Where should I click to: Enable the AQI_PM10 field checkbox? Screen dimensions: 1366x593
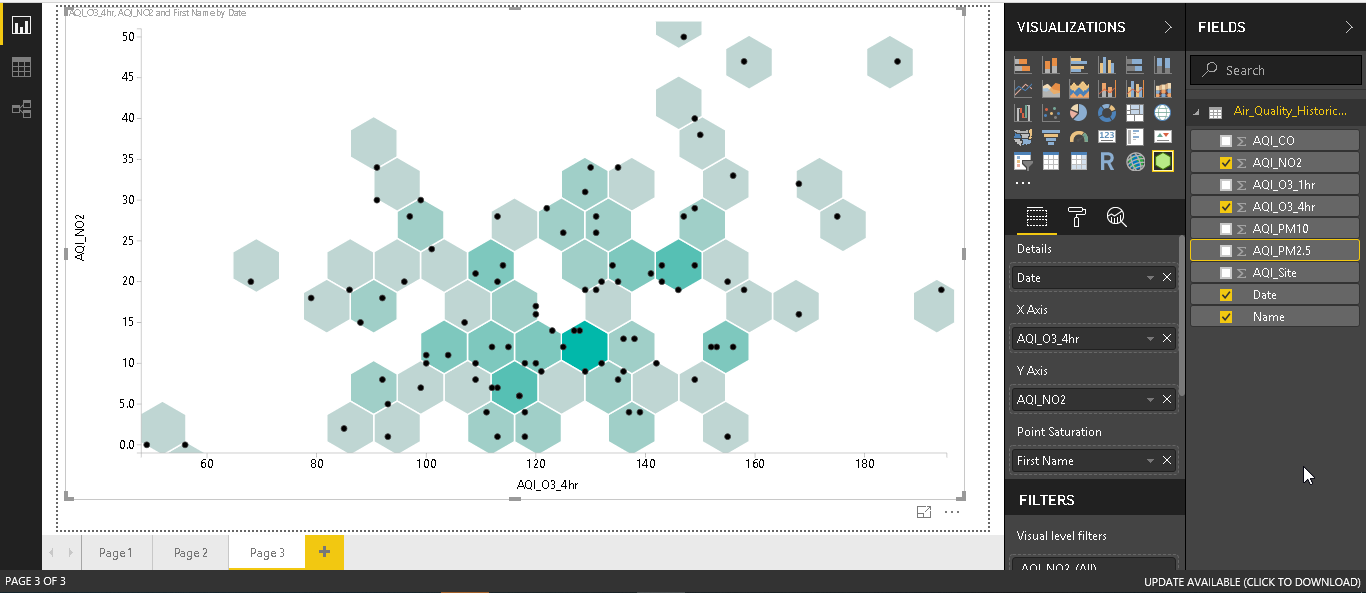pyautogui.click(x=1226, y=229)
